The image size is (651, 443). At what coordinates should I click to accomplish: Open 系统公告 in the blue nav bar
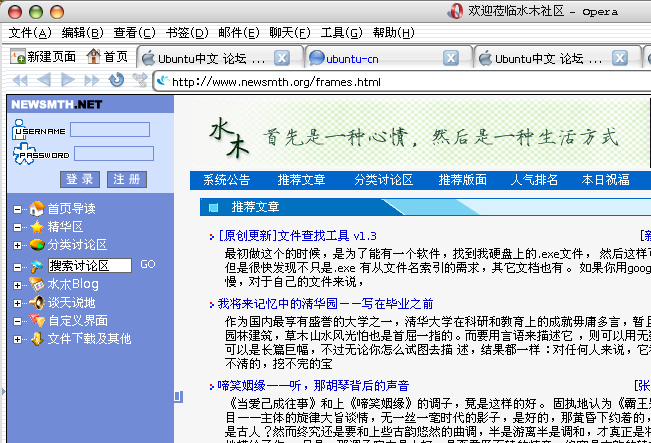[227, 180]
